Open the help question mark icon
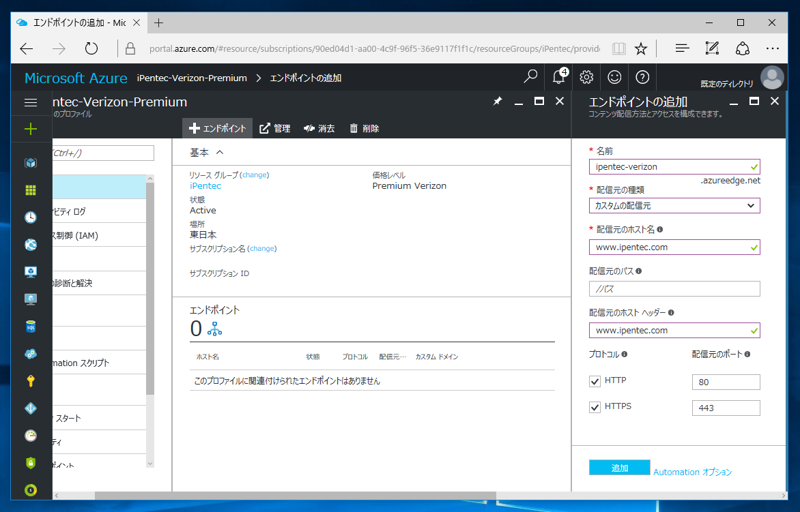 click(642, 77)
